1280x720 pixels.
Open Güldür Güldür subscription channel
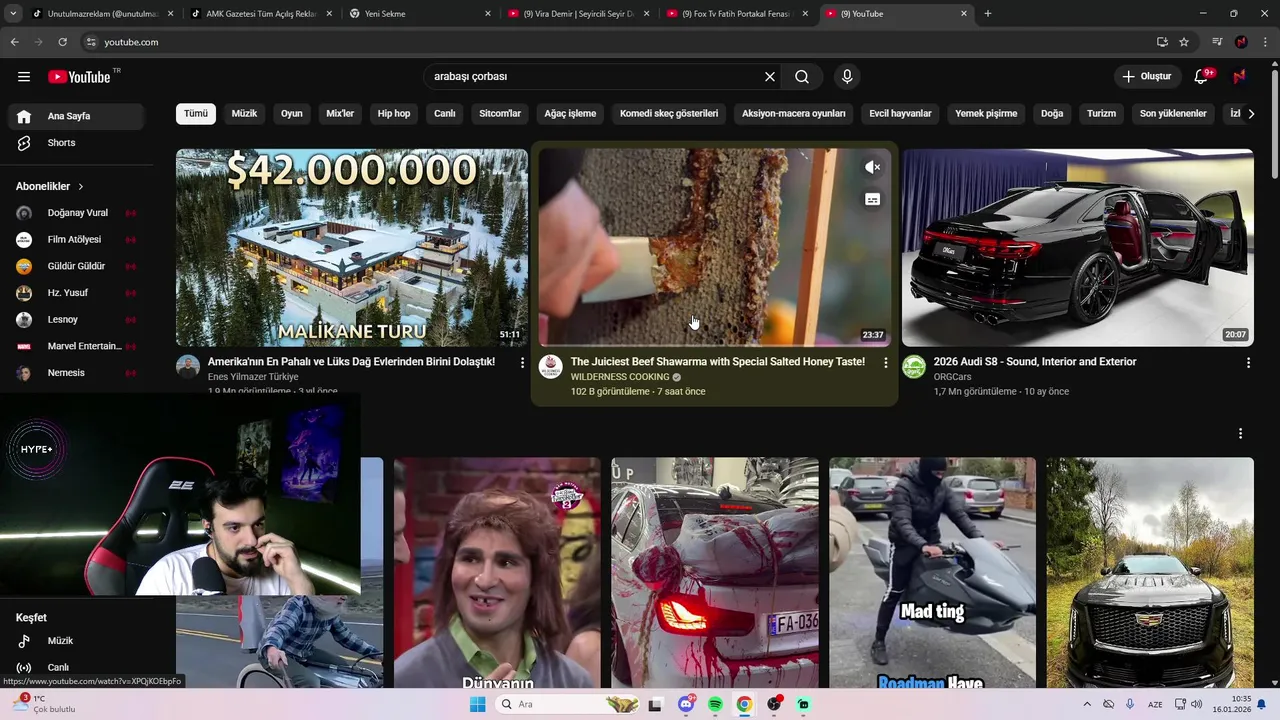click(76, 267)
